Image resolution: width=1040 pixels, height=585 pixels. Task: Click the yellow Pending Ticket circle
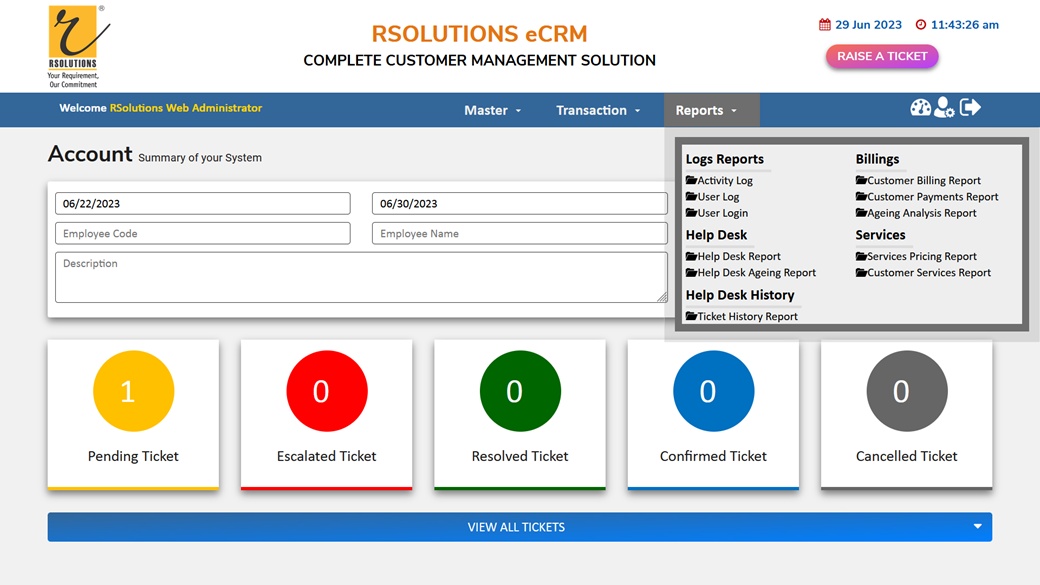click(x=133, y=391)
